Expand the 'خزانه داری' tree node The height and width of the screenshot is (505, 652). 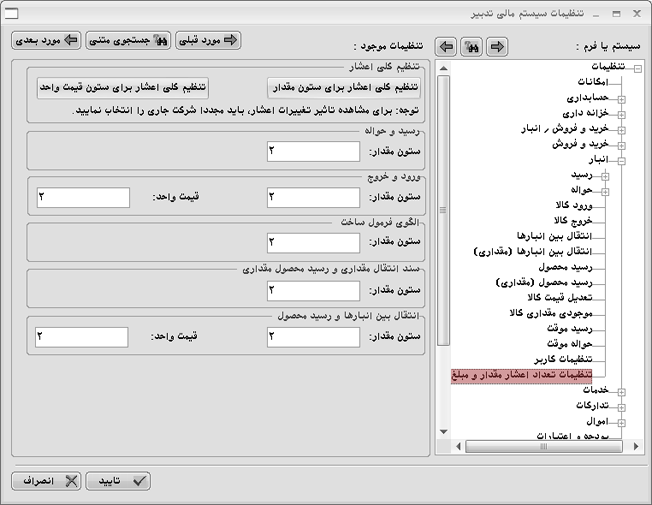[x=621, y=114]
